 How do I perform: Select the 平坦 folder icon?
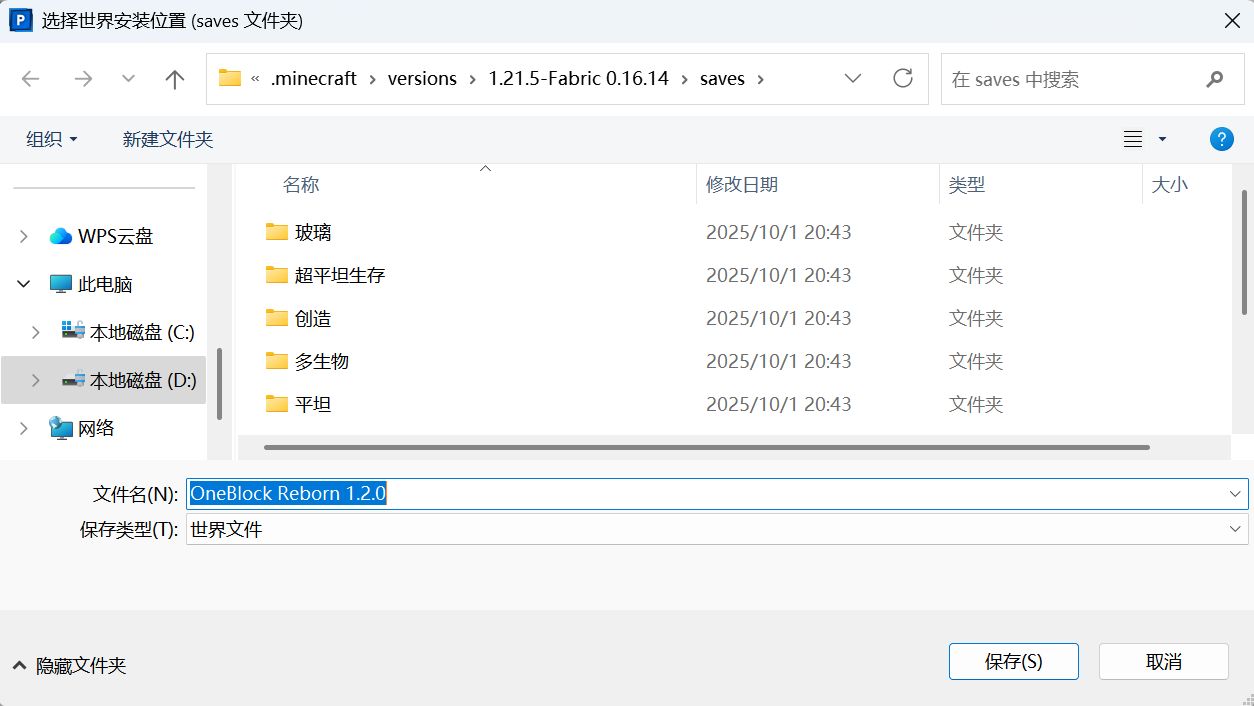[277, 404]
